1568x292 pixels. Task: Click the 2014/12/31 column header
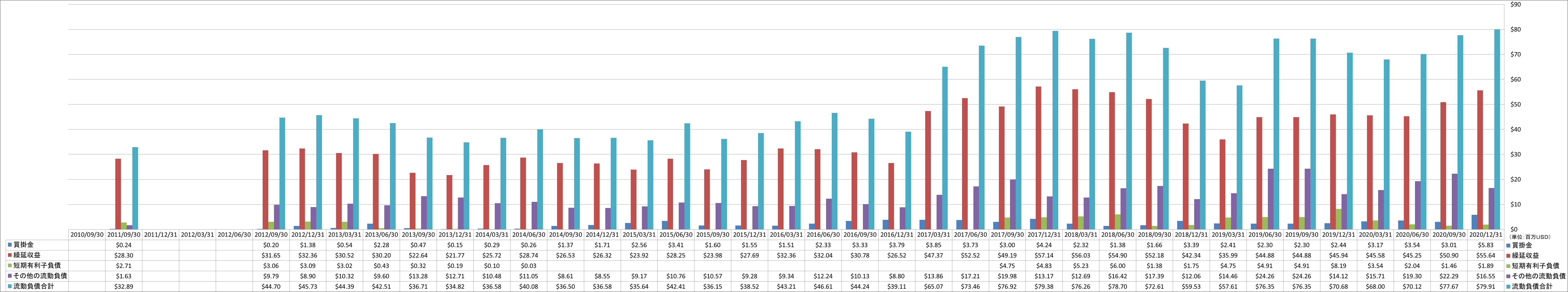point(603,235)
